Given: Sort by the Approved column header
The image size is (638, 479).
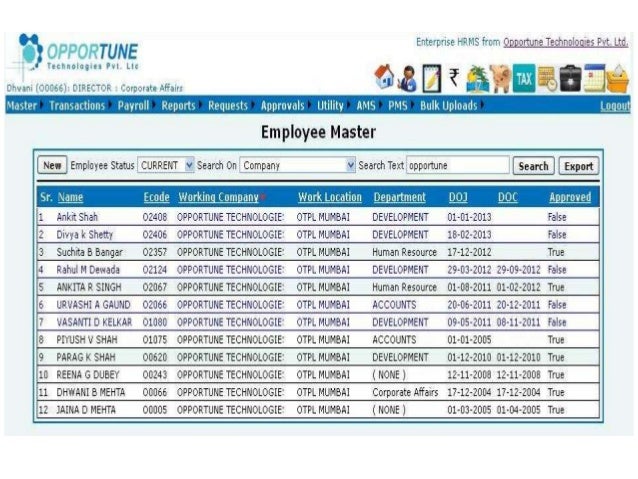Looking at the screenshot, I should [570, 197].
